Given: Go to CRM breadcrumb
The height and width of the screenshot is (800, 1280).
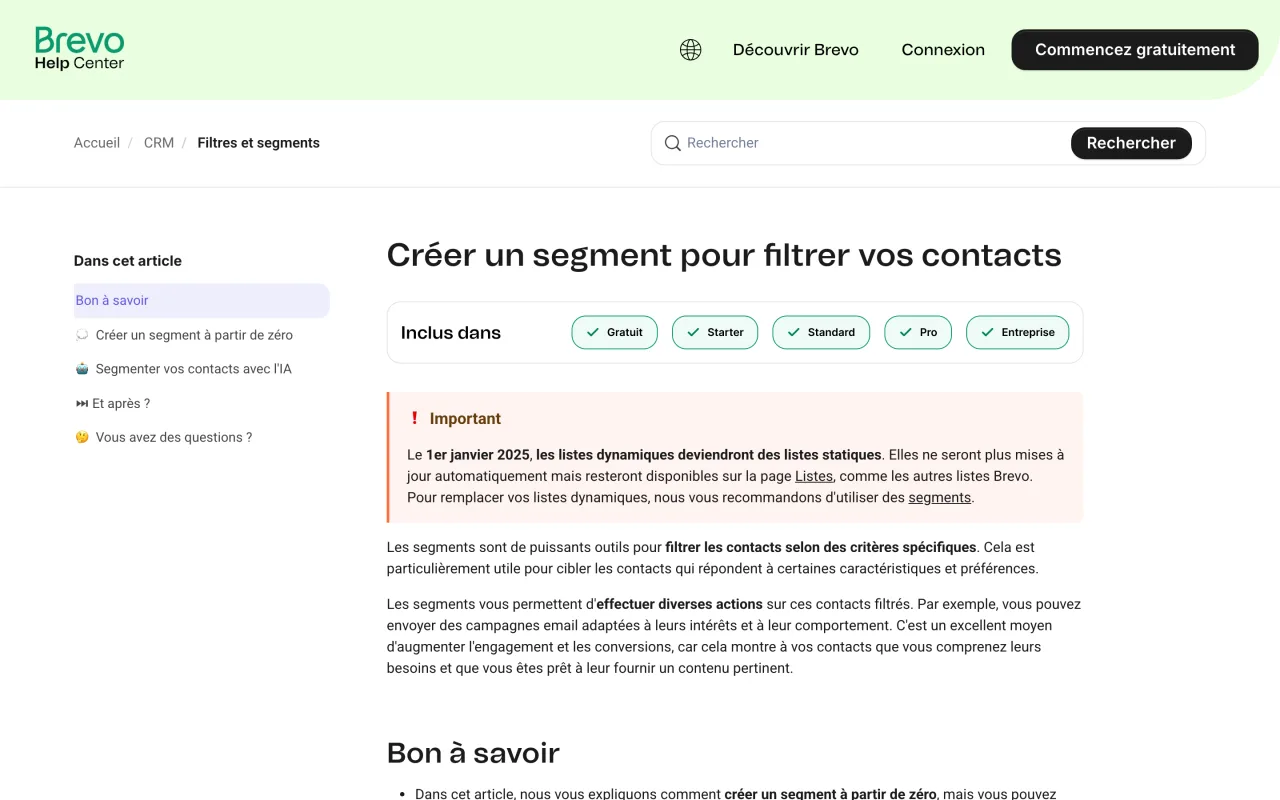Looking at the screenshot, I should pyautogui.click(x=159, y=143).
